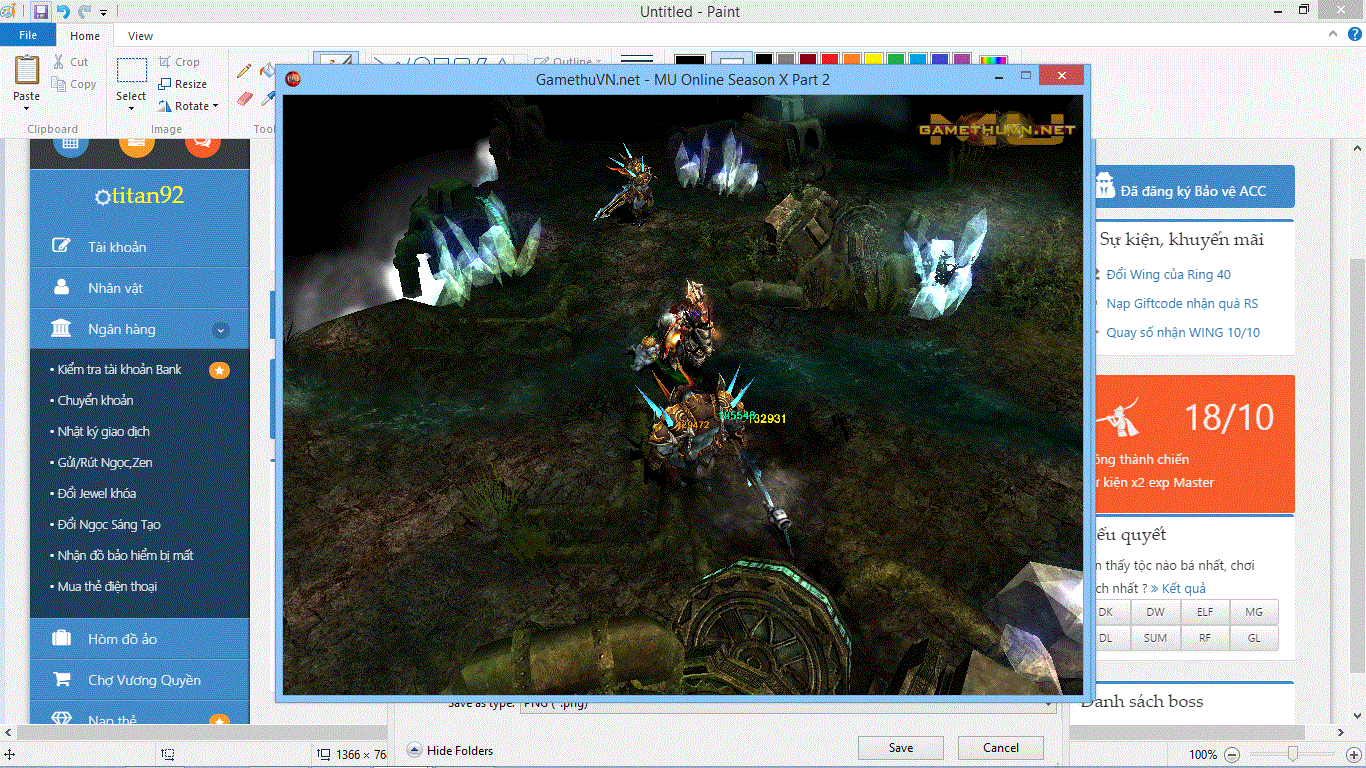Open the Chợ Vương Quyền menu

tap(139, 680)
